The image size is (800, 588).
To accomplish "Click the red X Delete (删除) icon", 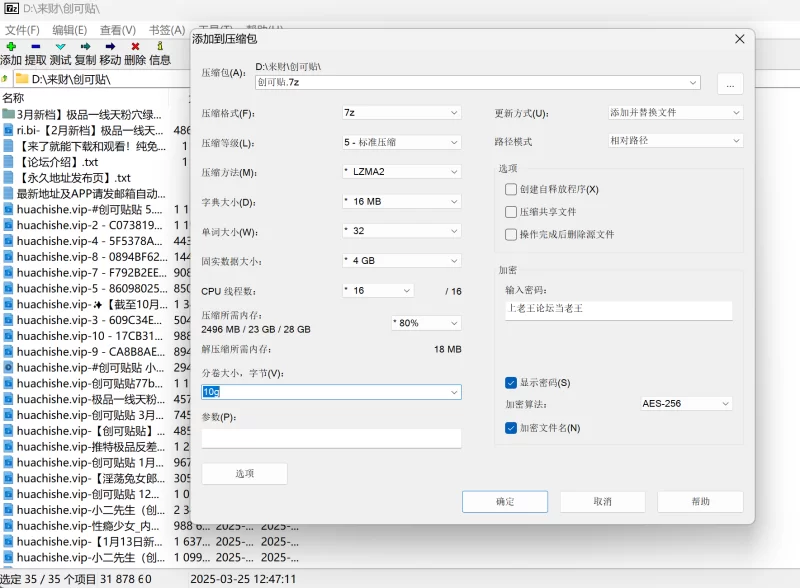I will 135,46.
